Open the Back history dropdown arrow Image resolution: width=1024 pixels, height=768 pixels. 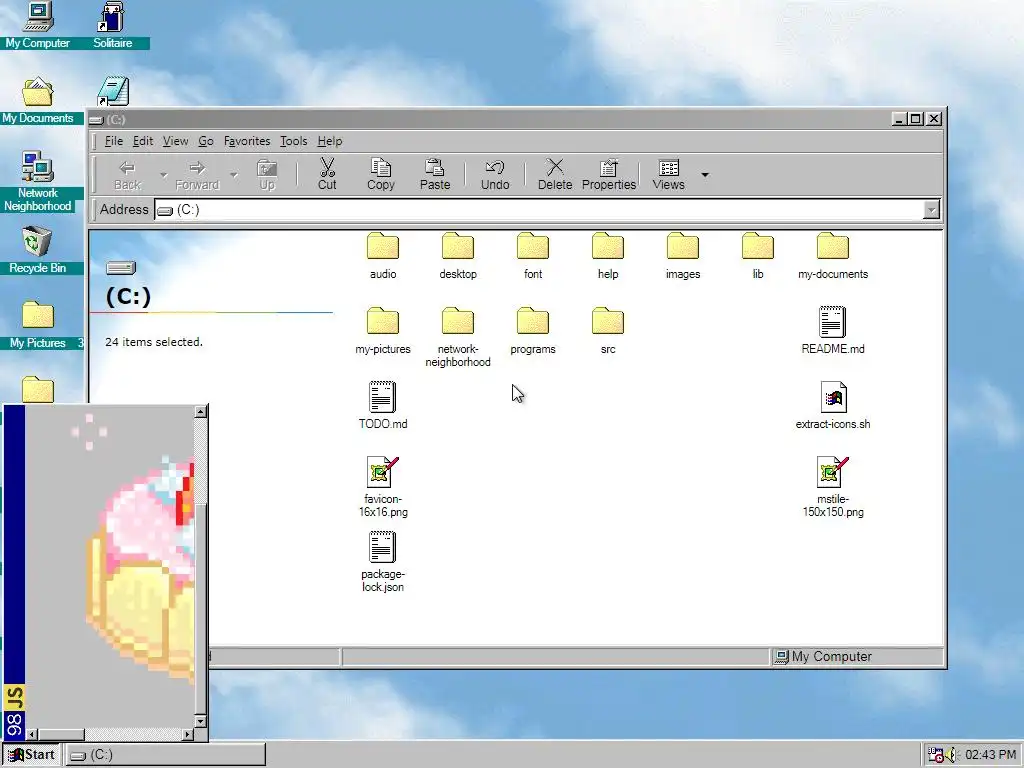point(163,175)
